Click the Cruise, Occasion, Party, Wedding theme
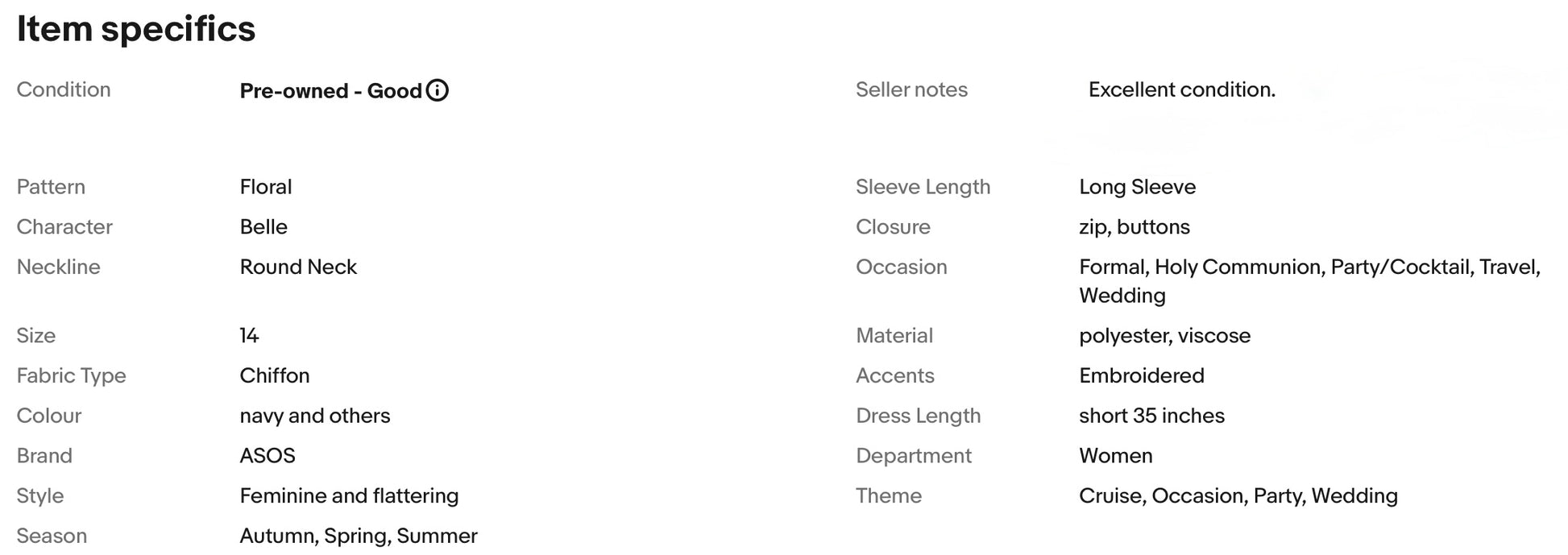Viewport: 1568px width, 555px height. click(1238, 496)
